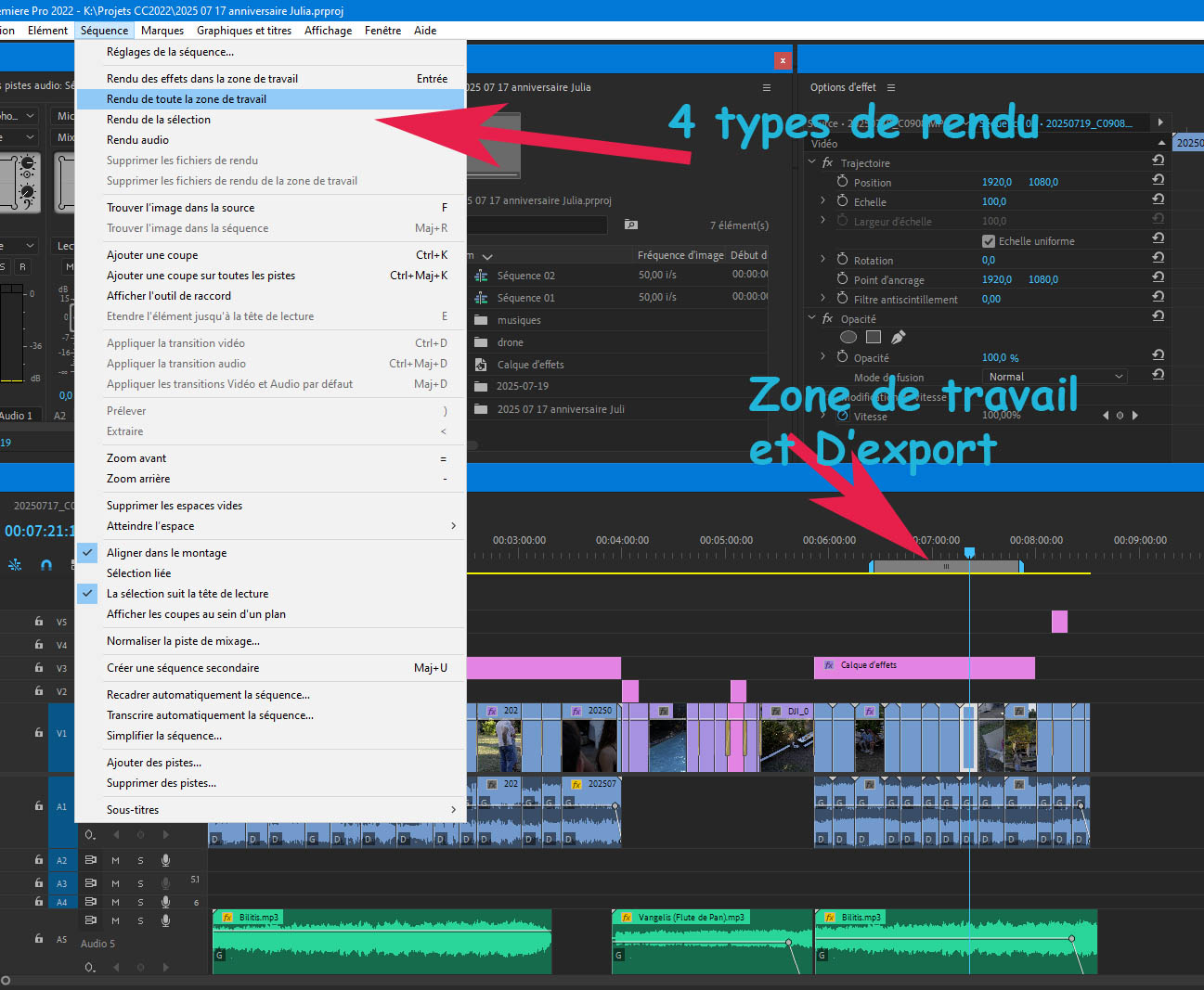This screenshot has height=990, width=1204.
Task: Select the pen mask tool under Opacité
Action: 898,338
